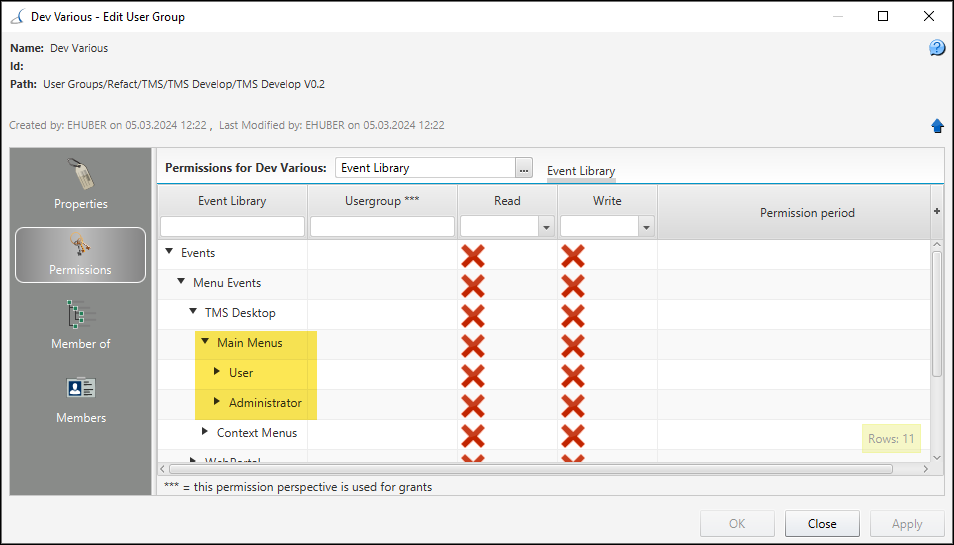
Task: Select the Context Menus row label
Action: [x=257, y=432]
